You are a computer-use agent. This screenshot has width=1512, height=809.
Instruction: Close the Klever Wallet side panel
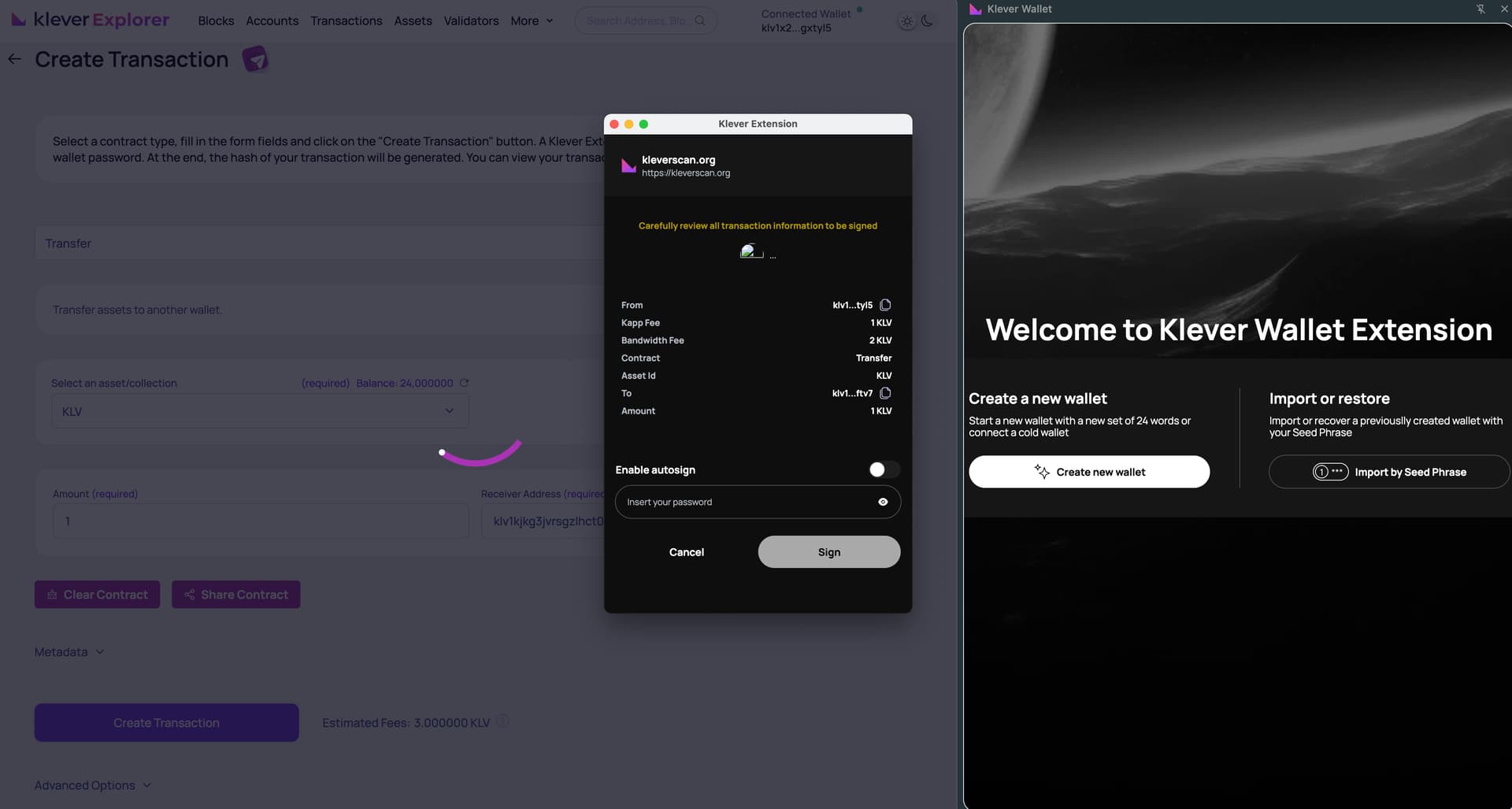pyautogui.click(x=1504, y=9)
